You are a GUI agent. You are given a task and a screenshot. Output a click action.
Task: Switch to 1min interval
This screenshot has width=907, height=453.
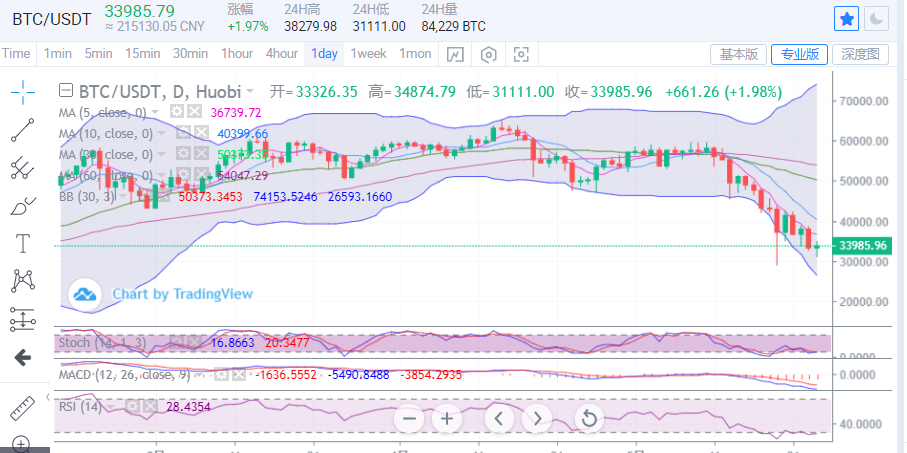[58, 54]
